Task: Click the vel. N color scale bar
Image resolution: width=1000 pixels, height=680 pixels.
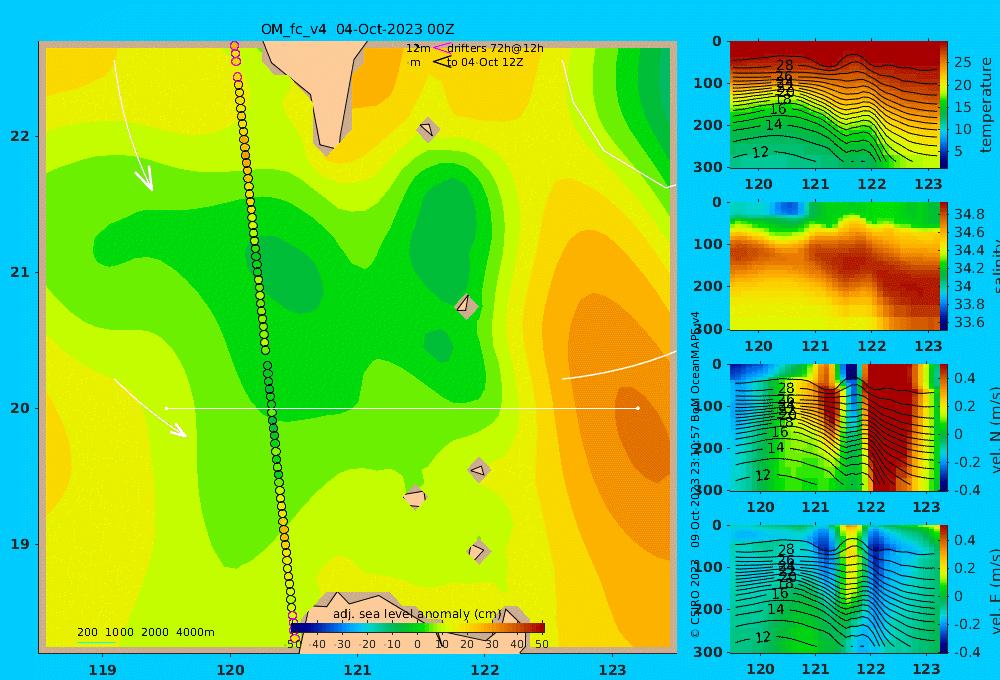Action: [x=944, y=427]
